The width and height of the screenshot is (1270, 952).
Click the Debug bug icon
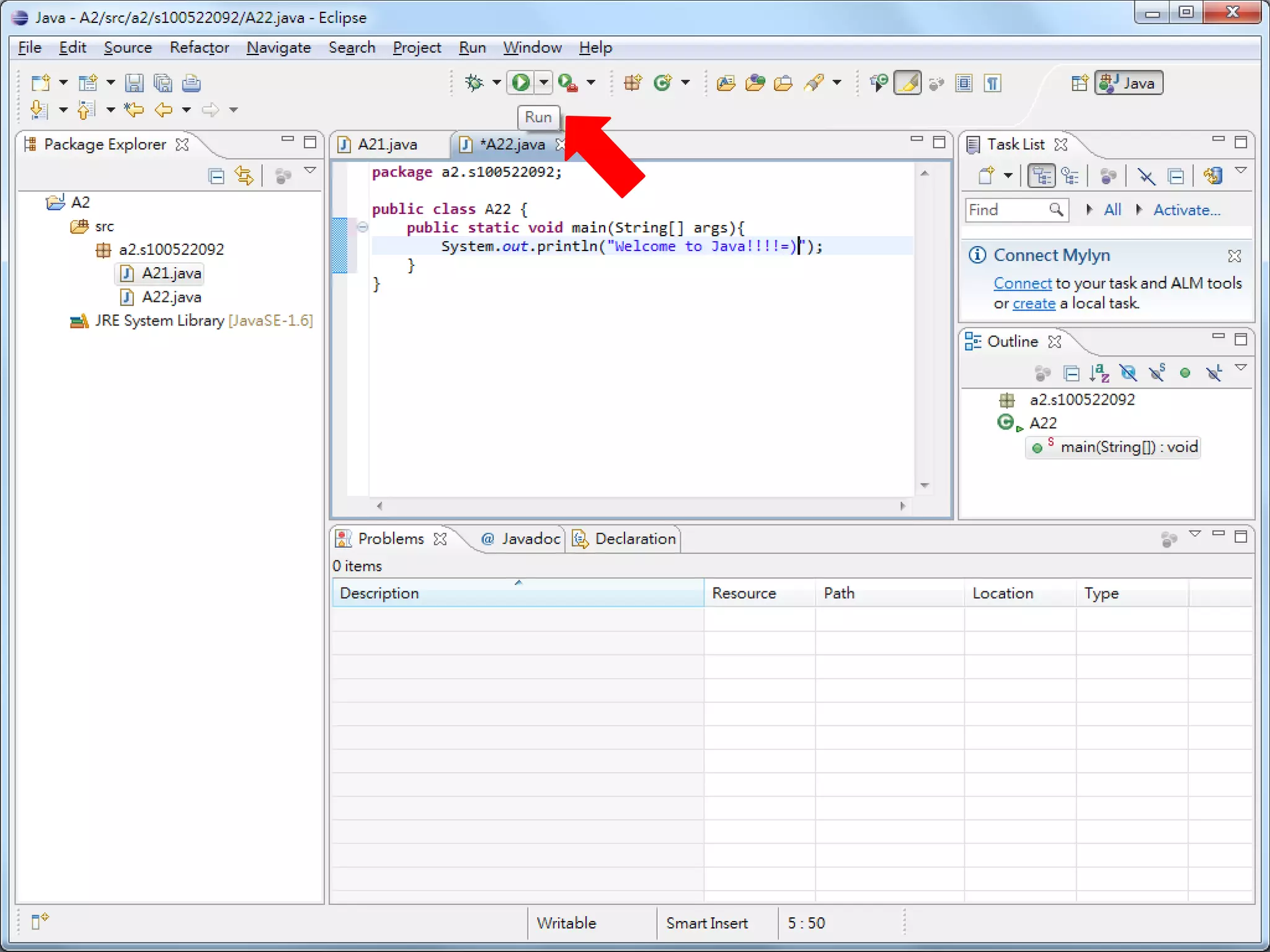(474, 82)
